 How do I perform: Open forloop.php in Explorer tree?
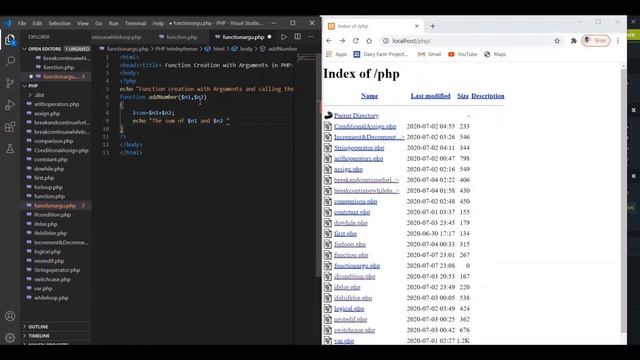(x=56, y=187)
